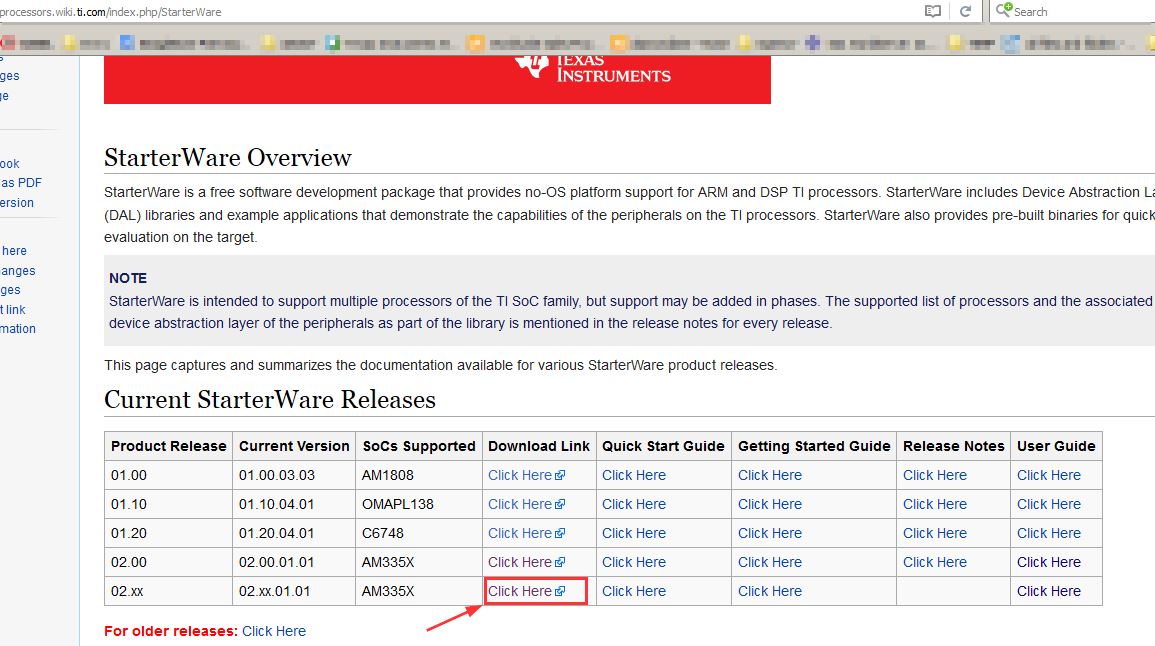
Task: Open C6748 Download Link Click Here
Action: point(526,533)
